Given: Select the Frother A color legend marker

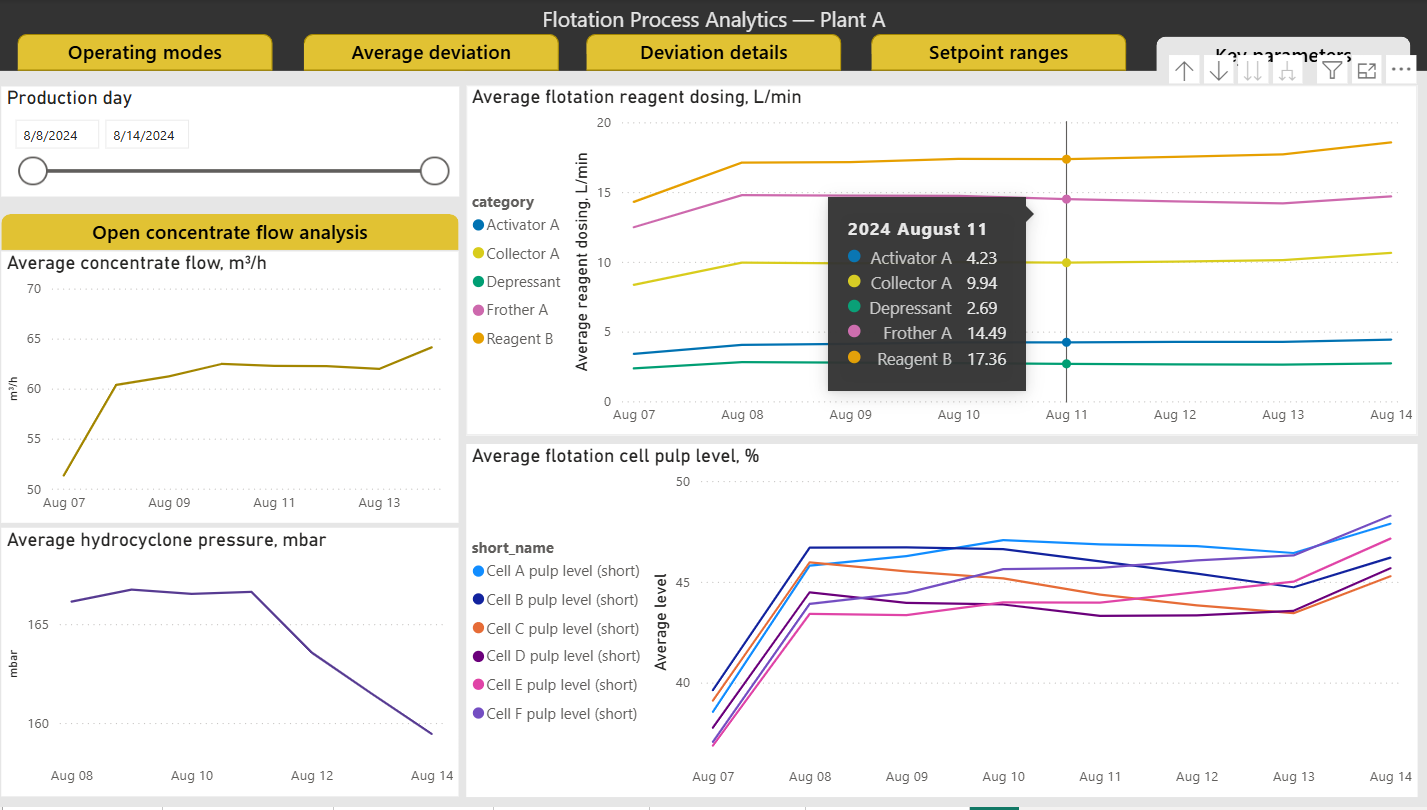Looking at the screenshot, I should point(478,310).
